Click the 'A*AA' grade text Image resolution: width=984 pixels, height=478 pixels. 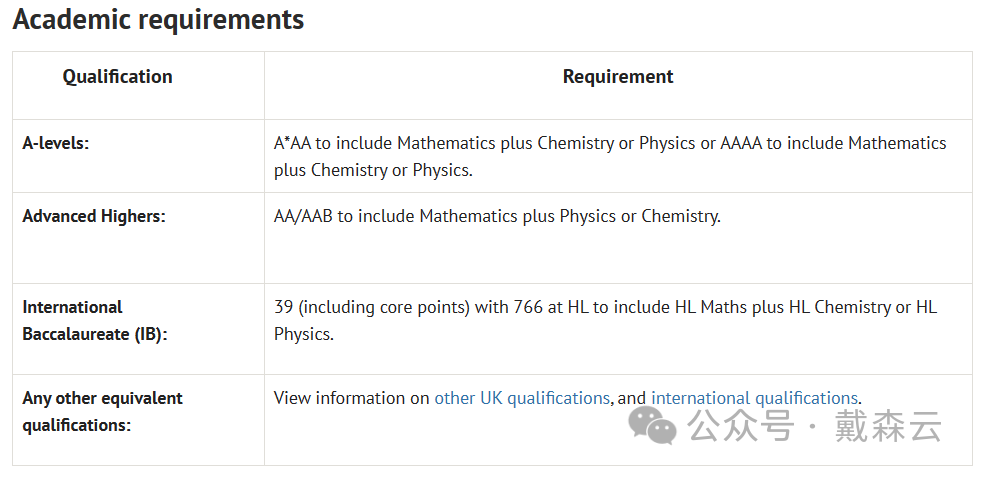[x=292, y=144]
